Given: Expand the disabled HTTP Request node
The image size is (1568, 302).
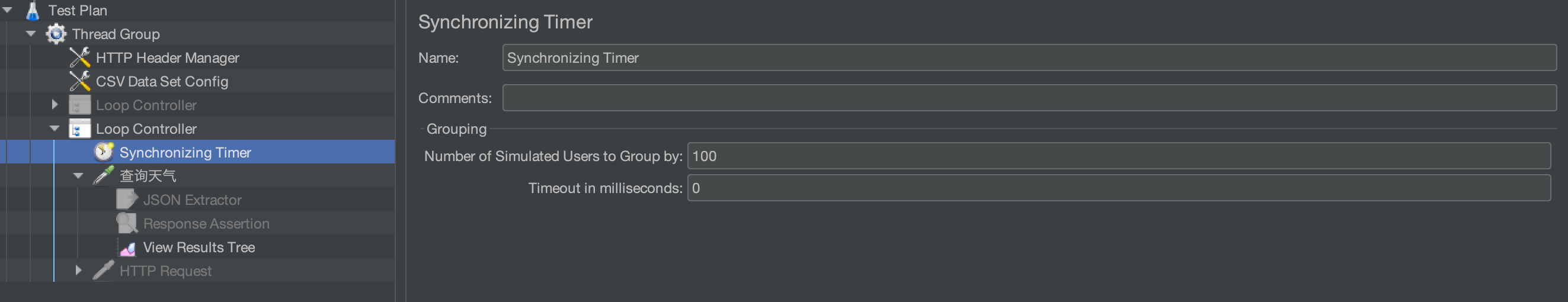Looking at the screenshot, I should pos(79,271).
